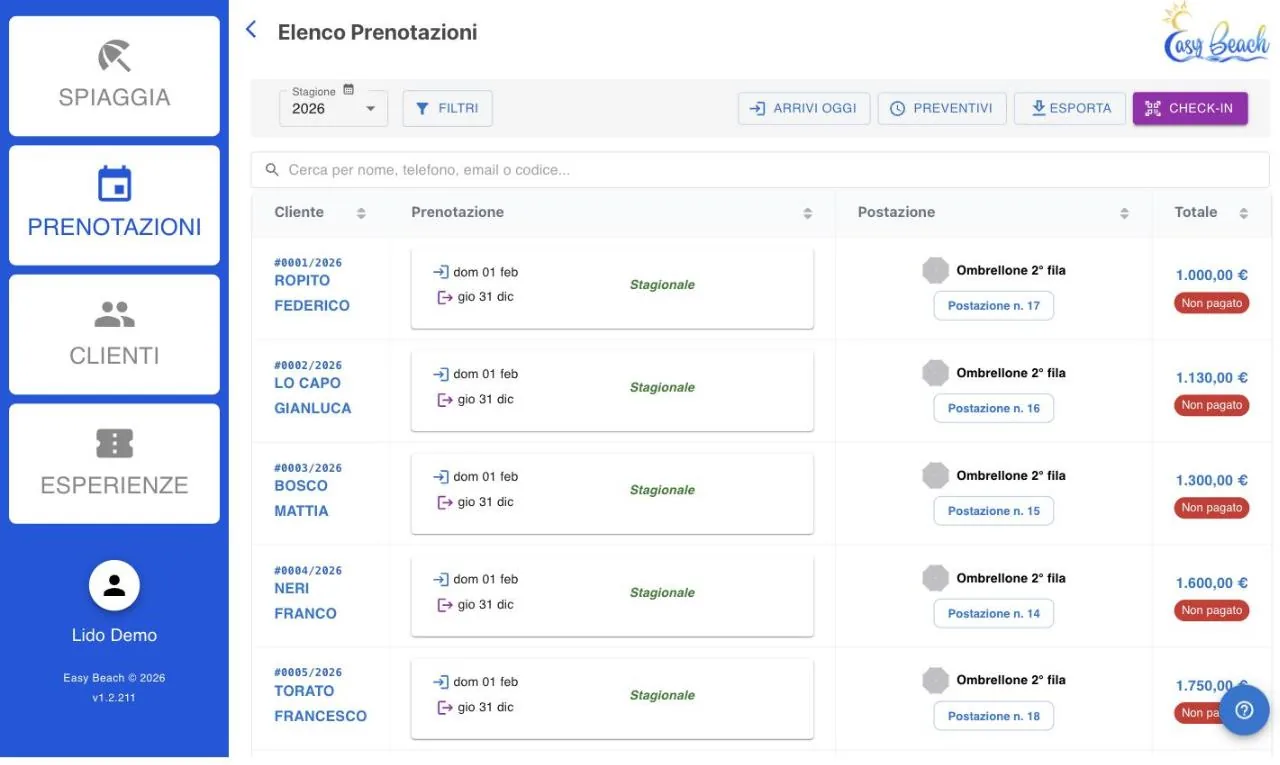
Task: Open Postazione n. 17 chip
Action: 994,306
